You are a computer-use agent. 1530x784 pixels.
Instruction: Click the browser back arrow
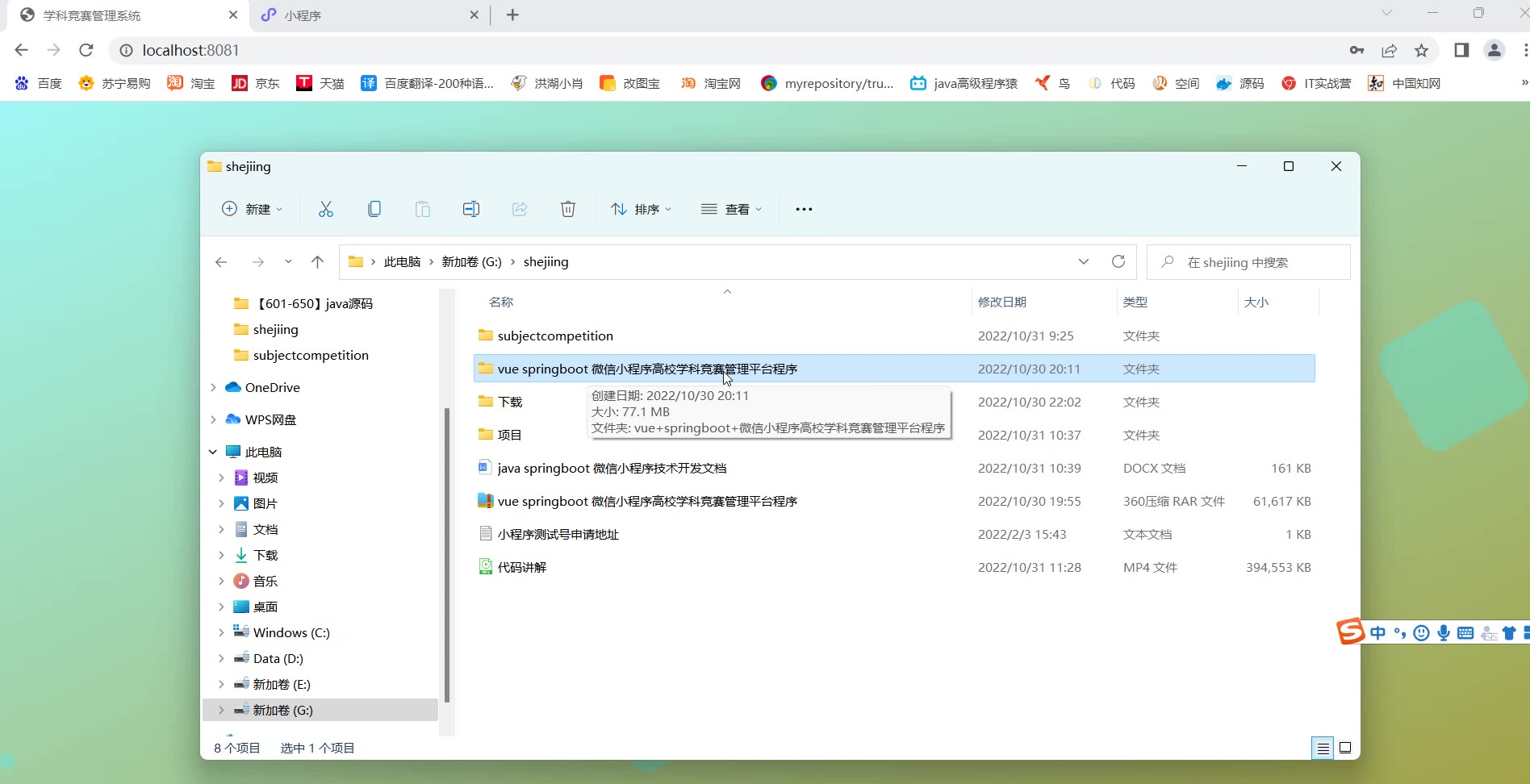[22, 50]
